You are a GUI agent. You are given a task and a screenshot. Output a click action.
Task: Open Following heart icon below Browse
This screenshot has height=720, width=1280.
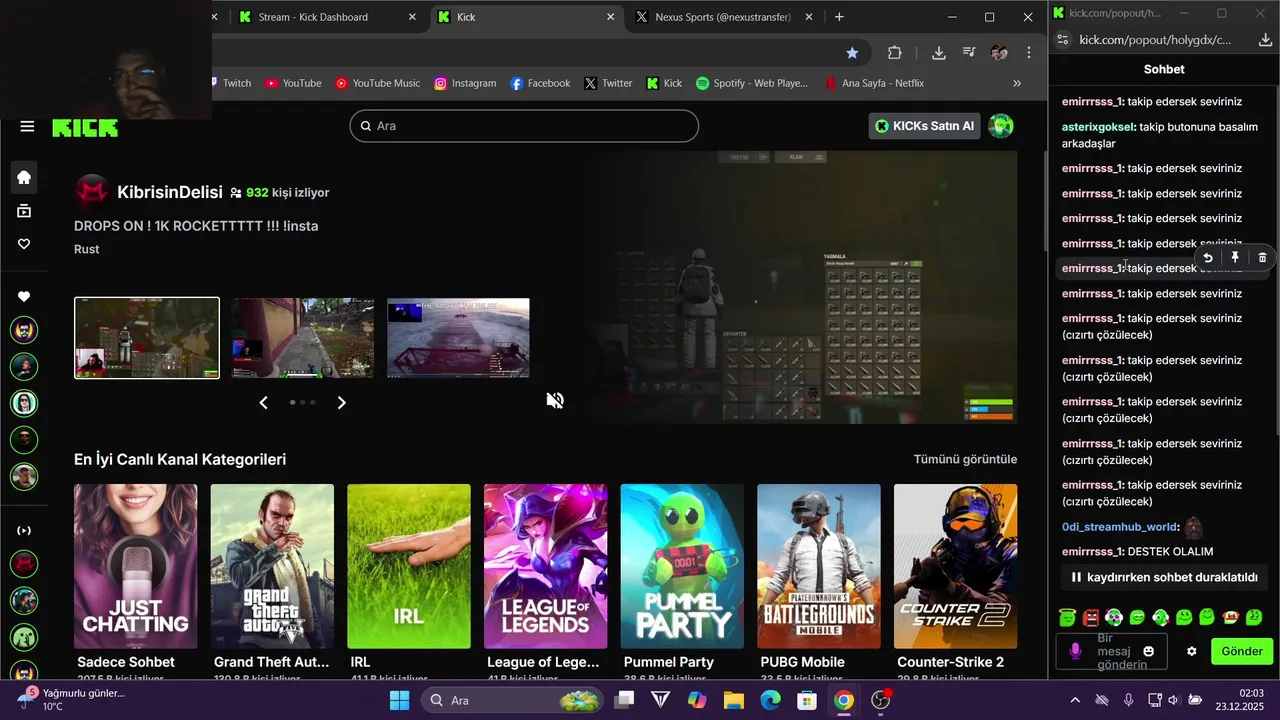point(24,244)
